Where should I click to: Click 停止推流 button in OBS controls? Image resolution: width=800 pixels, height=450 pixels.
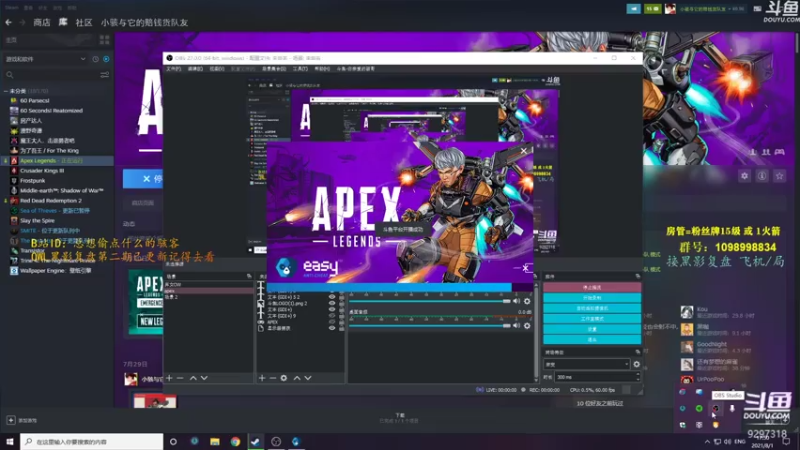(592, 287)
